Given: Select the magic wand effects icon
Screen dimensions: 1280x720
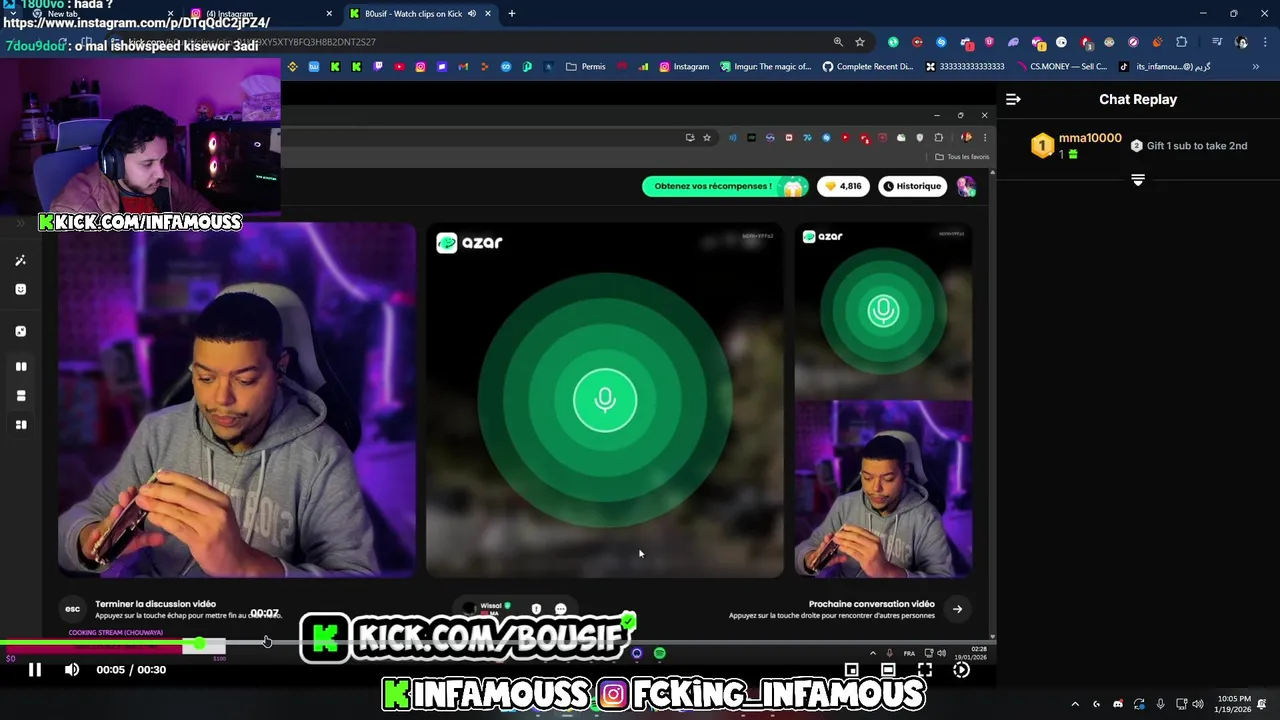Looking at the screenshot, I should pyautogui.click(x=21, y=260).
